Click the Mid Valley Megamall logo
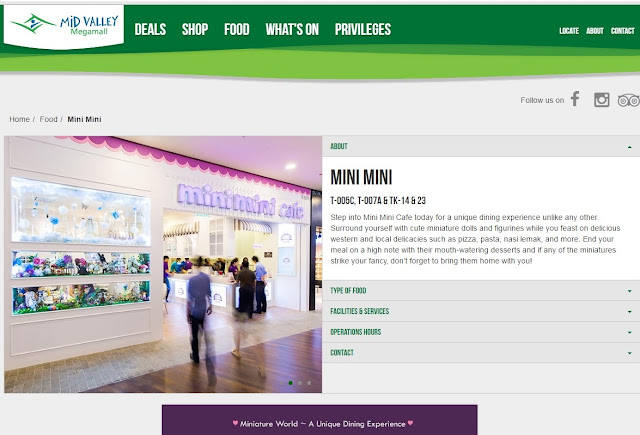Viewport: 640px width, 435px height. pos(64,25)
